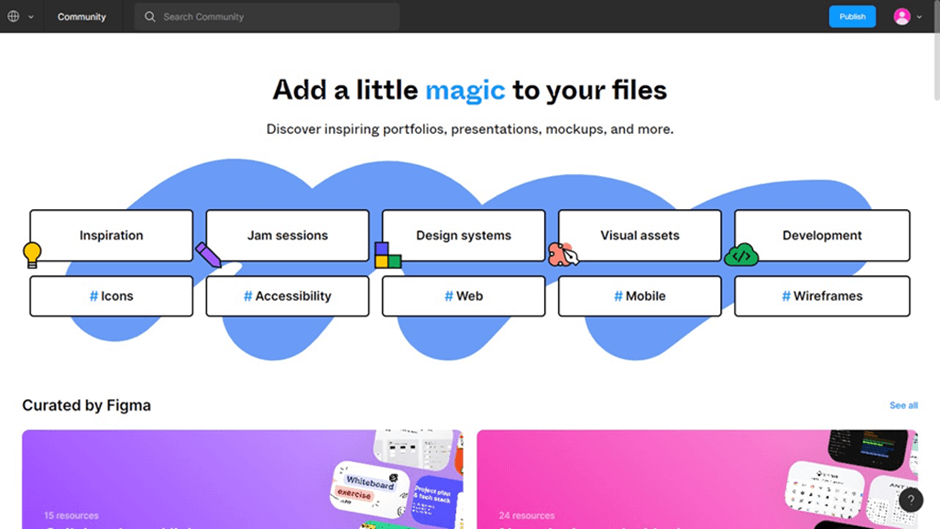Click the colored blocks design systems icon
This screenshot has width=940, height=529.
(x=388, y=255)
